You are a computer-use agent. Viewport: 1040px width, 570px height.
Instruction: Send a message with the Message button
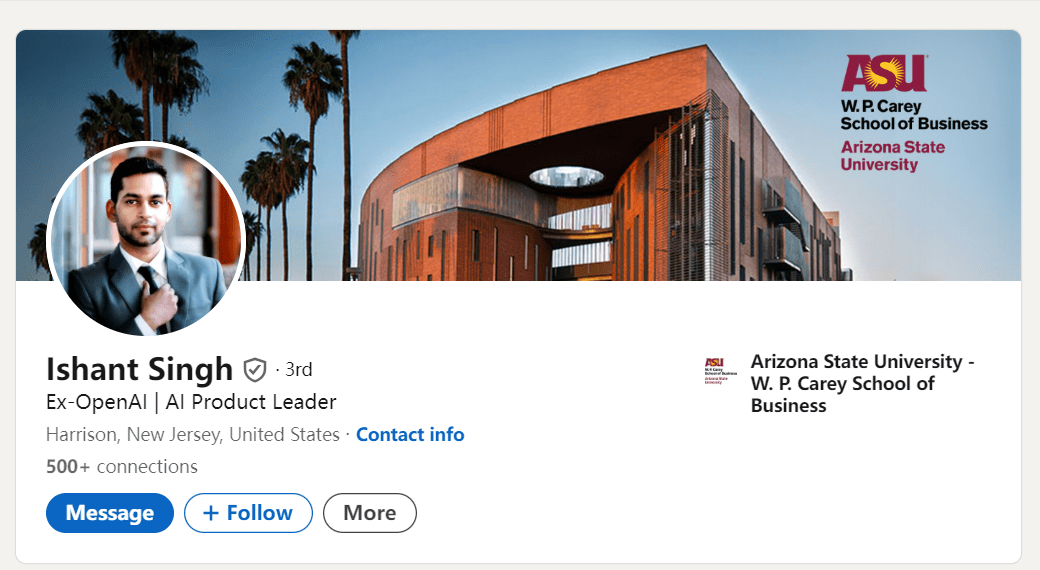point(110,513)
